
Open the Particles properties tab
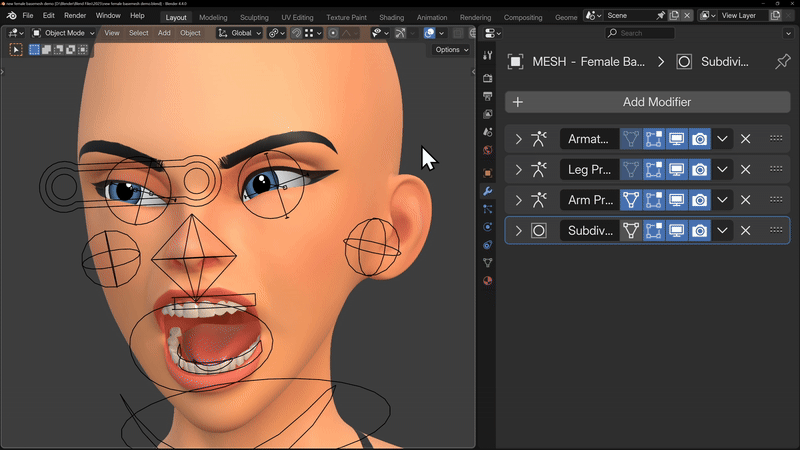[488, 209]
